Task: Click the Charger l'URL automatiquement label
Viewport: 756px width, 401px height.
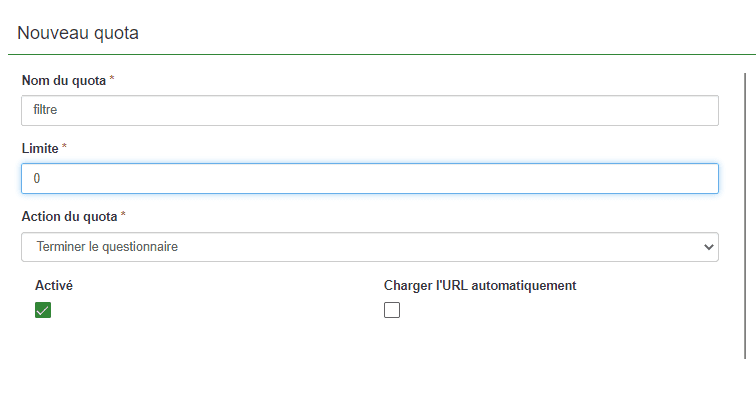Action: click(480, 286)
